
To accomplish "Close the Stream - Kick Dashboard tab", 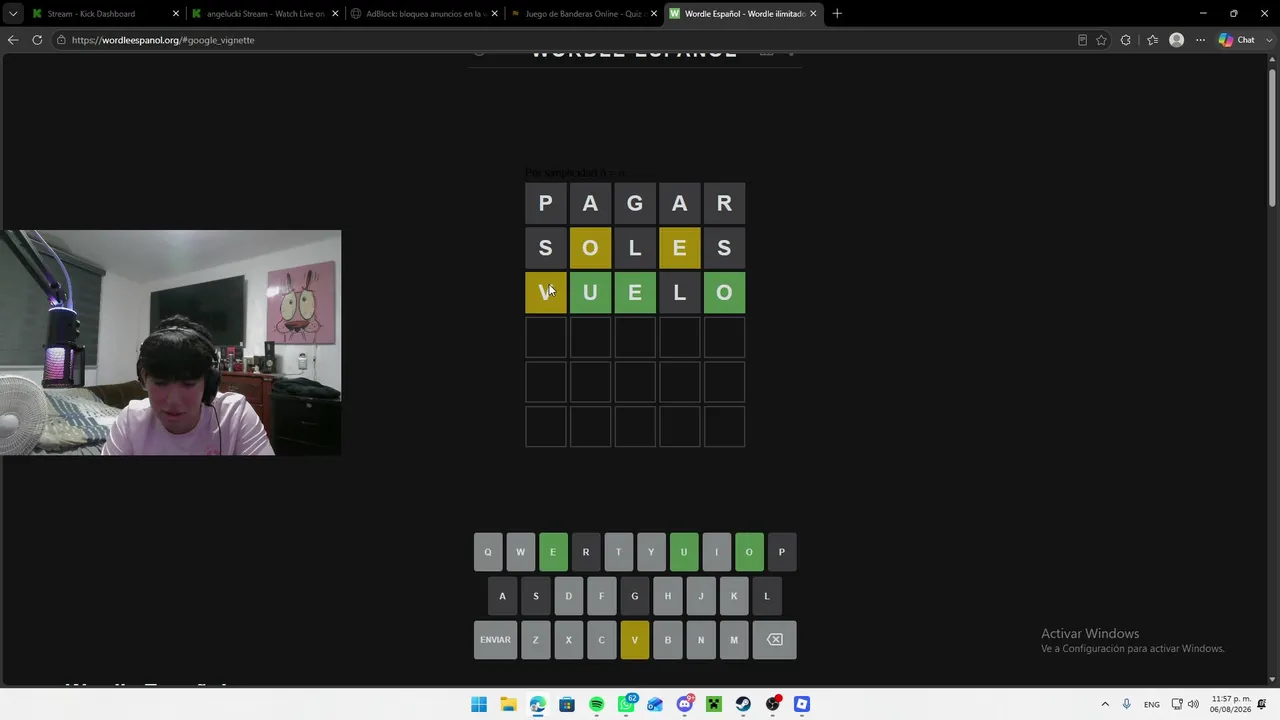I will [x=176, y=14].
